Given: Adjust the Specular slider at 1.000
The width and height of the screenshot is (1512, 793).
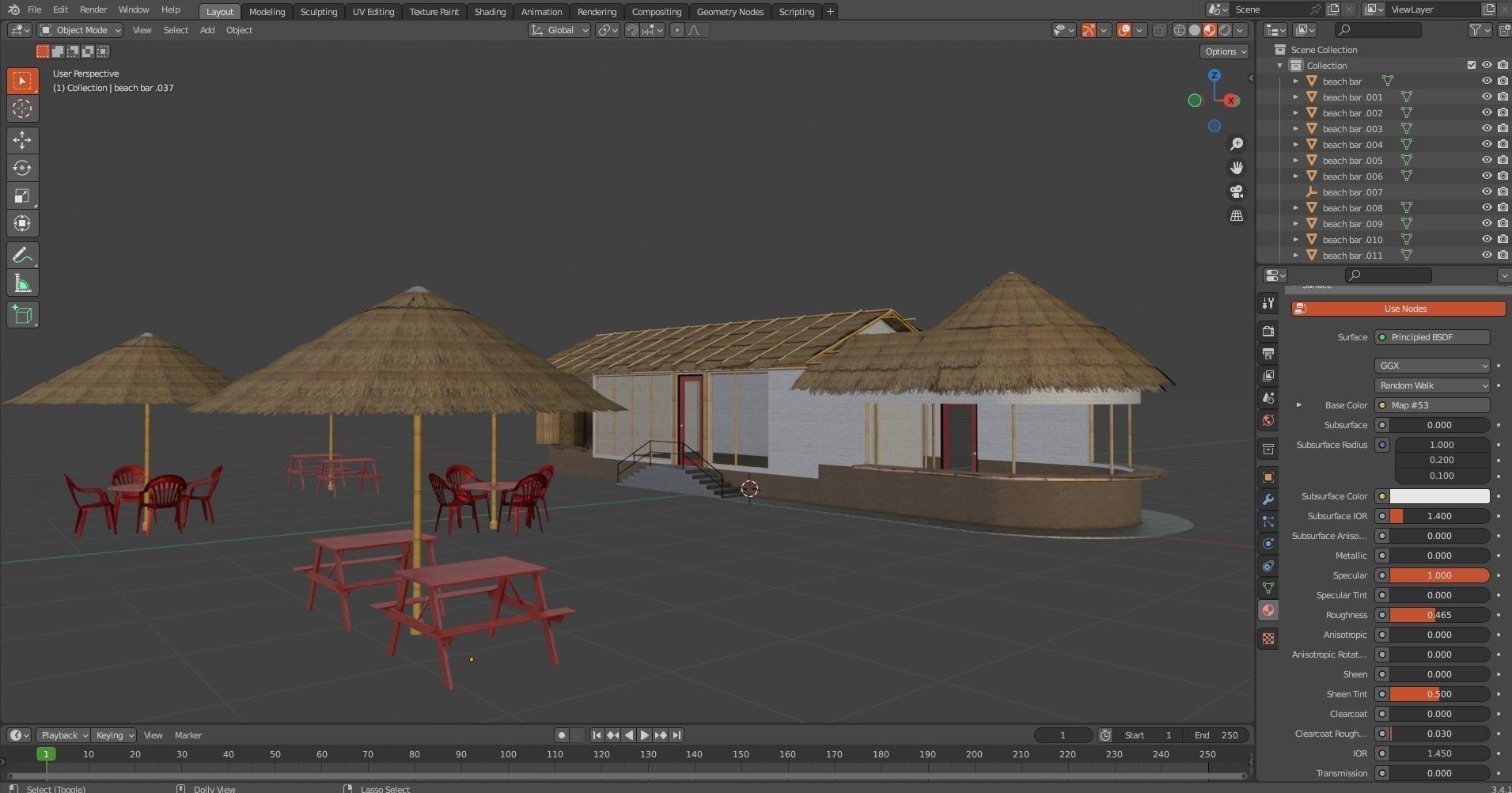Looking at the screenshot, I should 1439,575.
